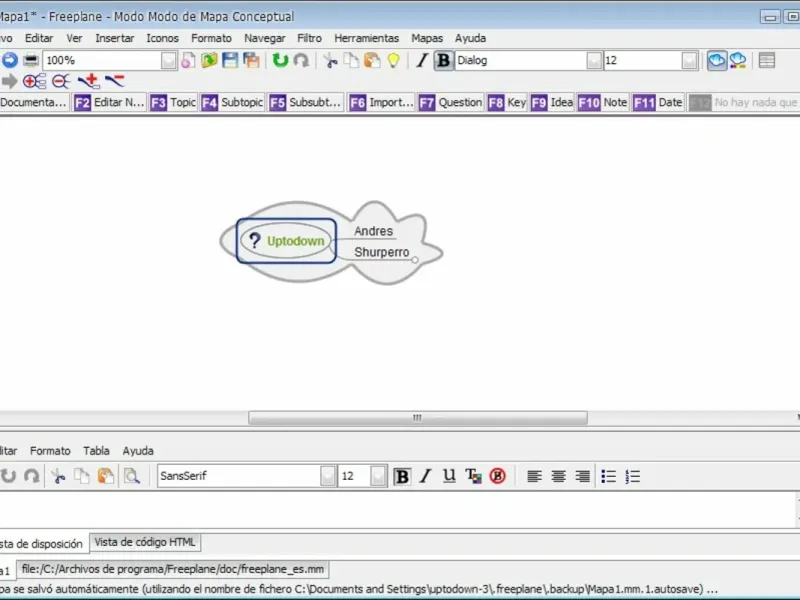Click the add branch plus curve icon
The image size is (800, 600).
[89, 81]
